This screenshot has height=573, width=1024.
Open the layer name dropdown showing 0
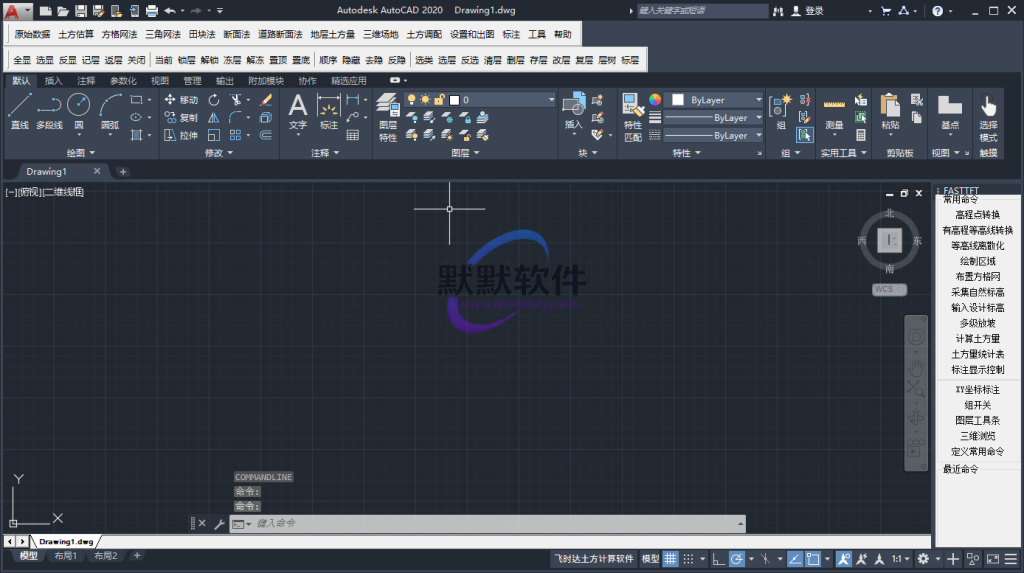[x=505, y=100]
